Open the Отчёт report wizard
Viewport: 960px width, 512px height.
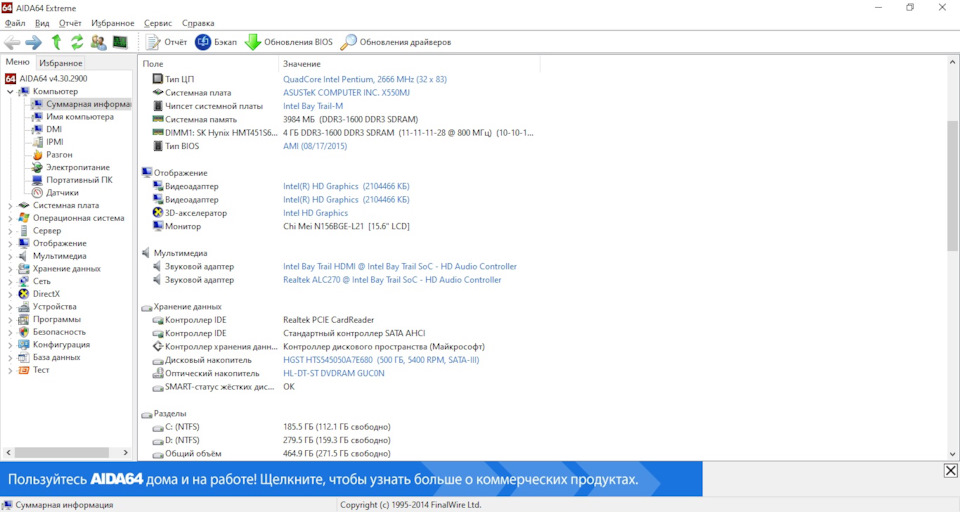coord(167,42)
